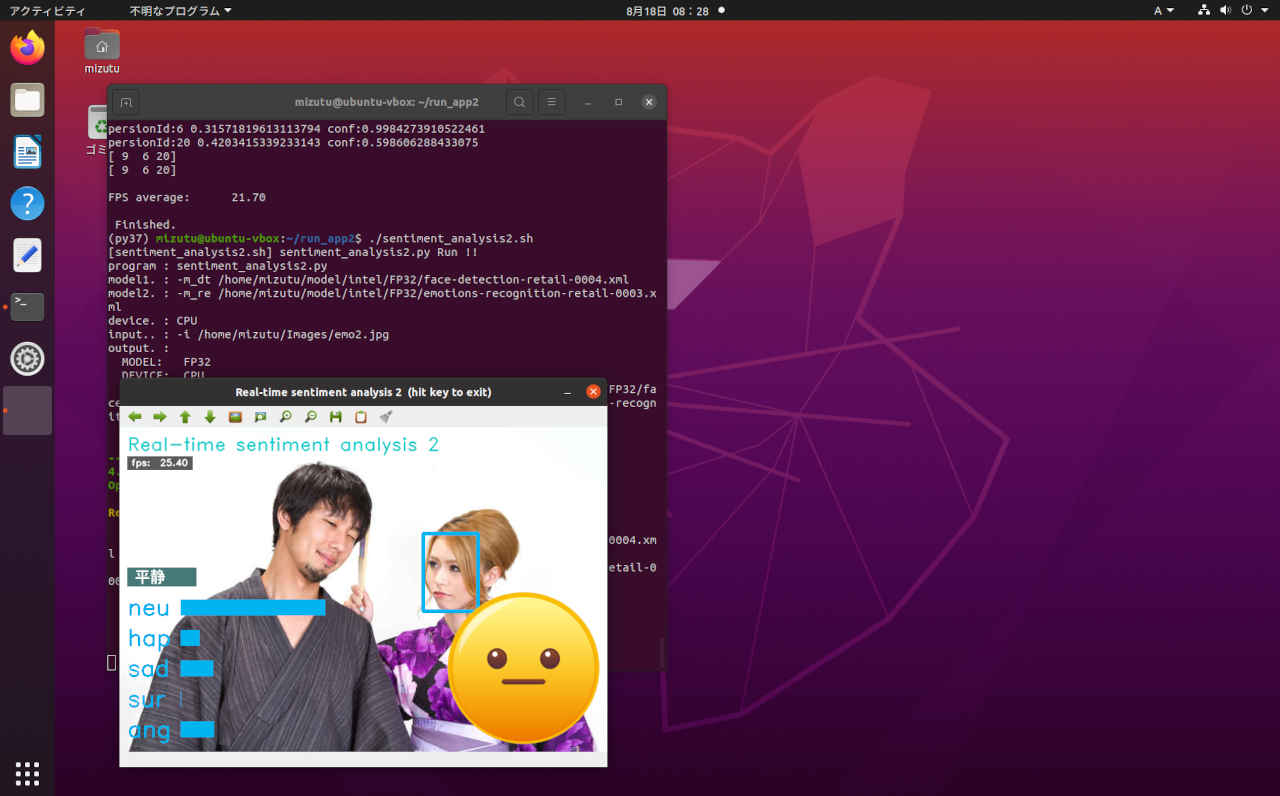Launch Firefox from the dock
This screenshot has width=1280, height=796.
[x=27, y=47]
